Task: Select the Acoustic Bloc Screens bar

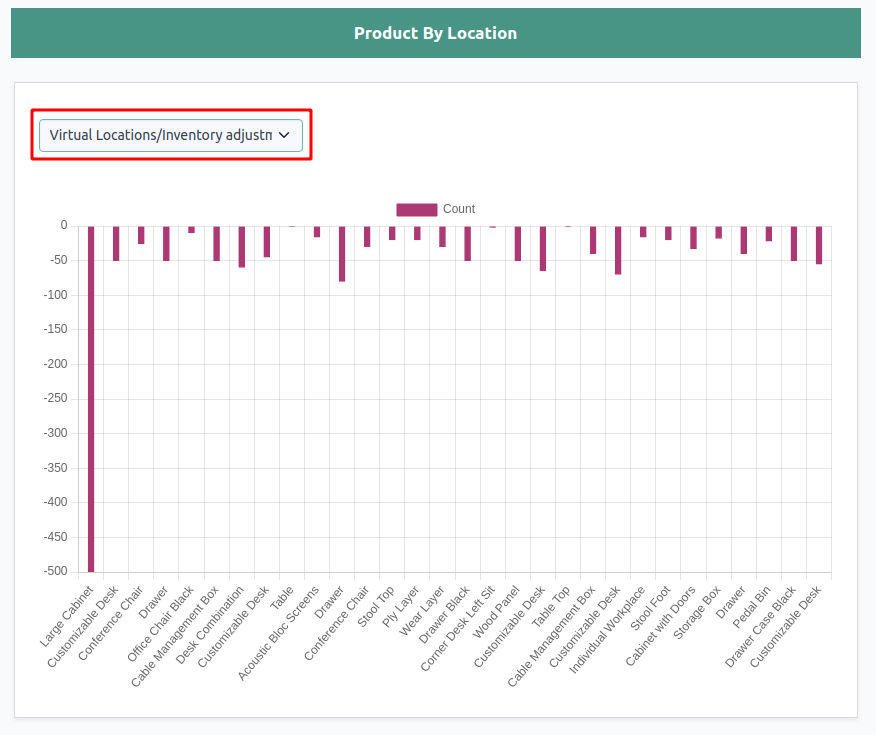Action: tap(317, 231)
